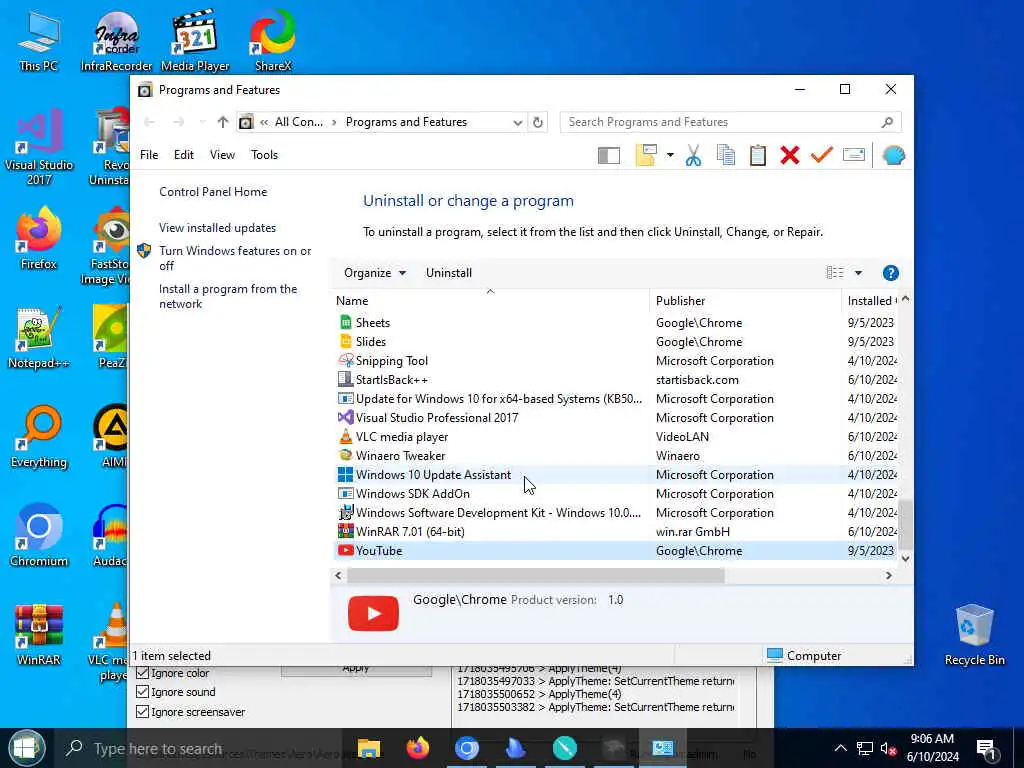Click the change view icon
Viewport: 1024px width, 768px height.
[x=835, y=273]
